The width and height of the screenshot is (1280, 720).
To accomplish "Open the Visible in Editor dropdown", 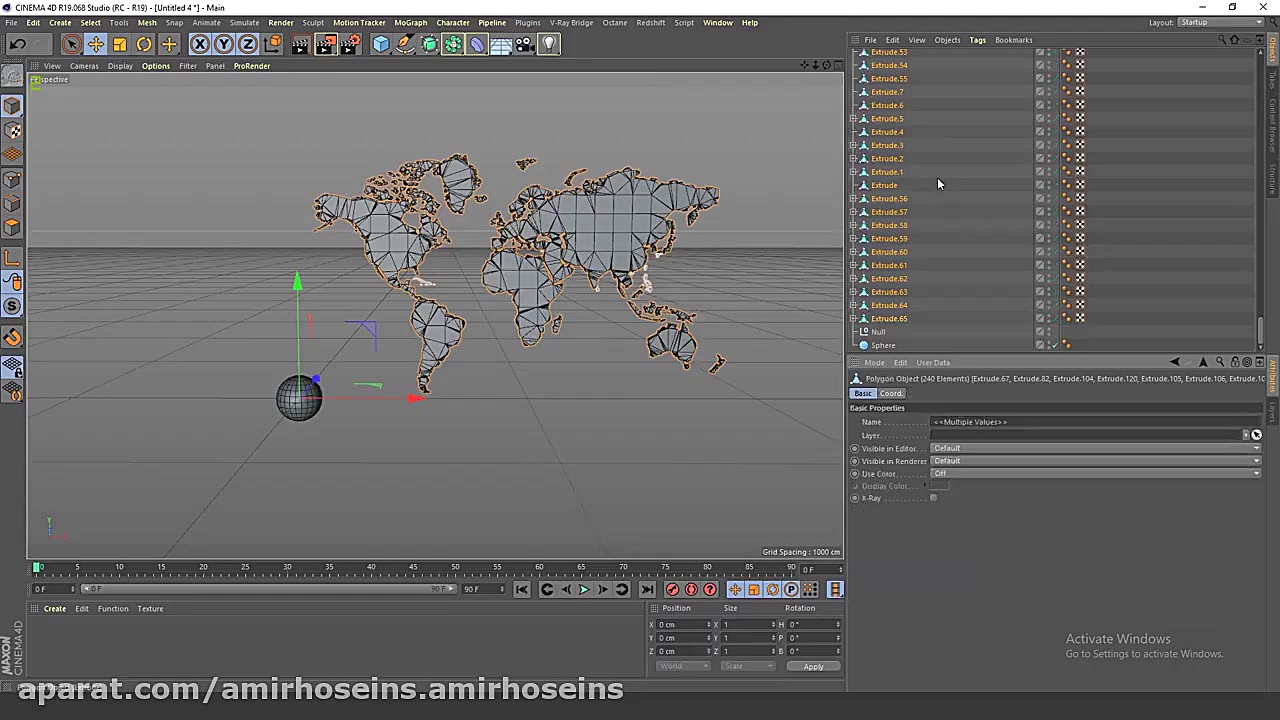I will point(1095,448).
